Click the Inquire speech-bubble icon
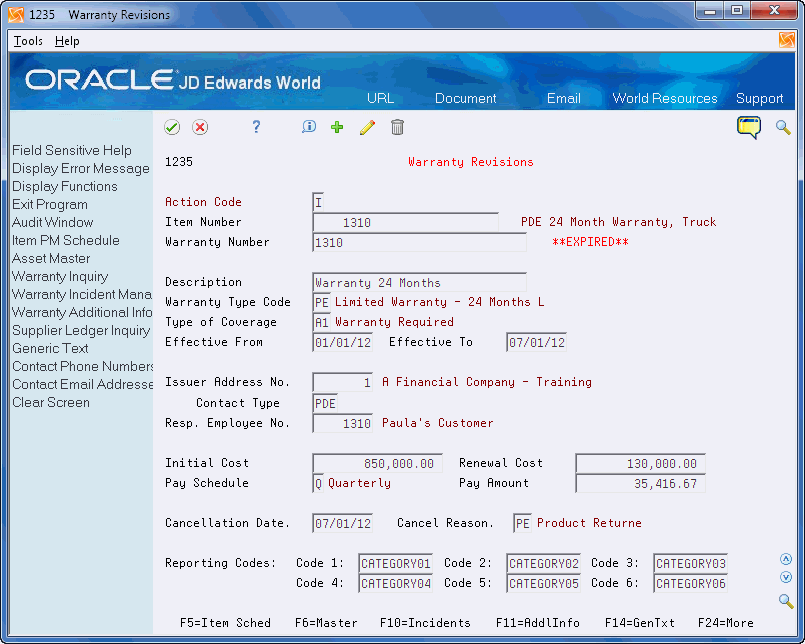 pos(309,126)
